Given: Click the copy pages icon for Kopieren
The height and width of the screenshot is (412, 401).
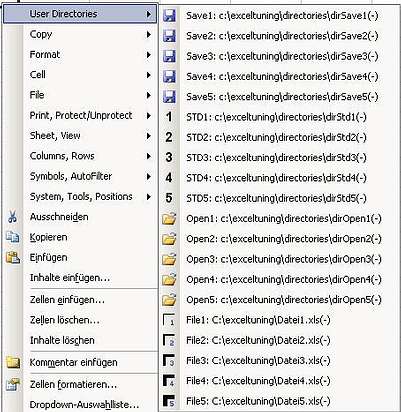Looking at the screenshot, I should click(x=13, y=237).
